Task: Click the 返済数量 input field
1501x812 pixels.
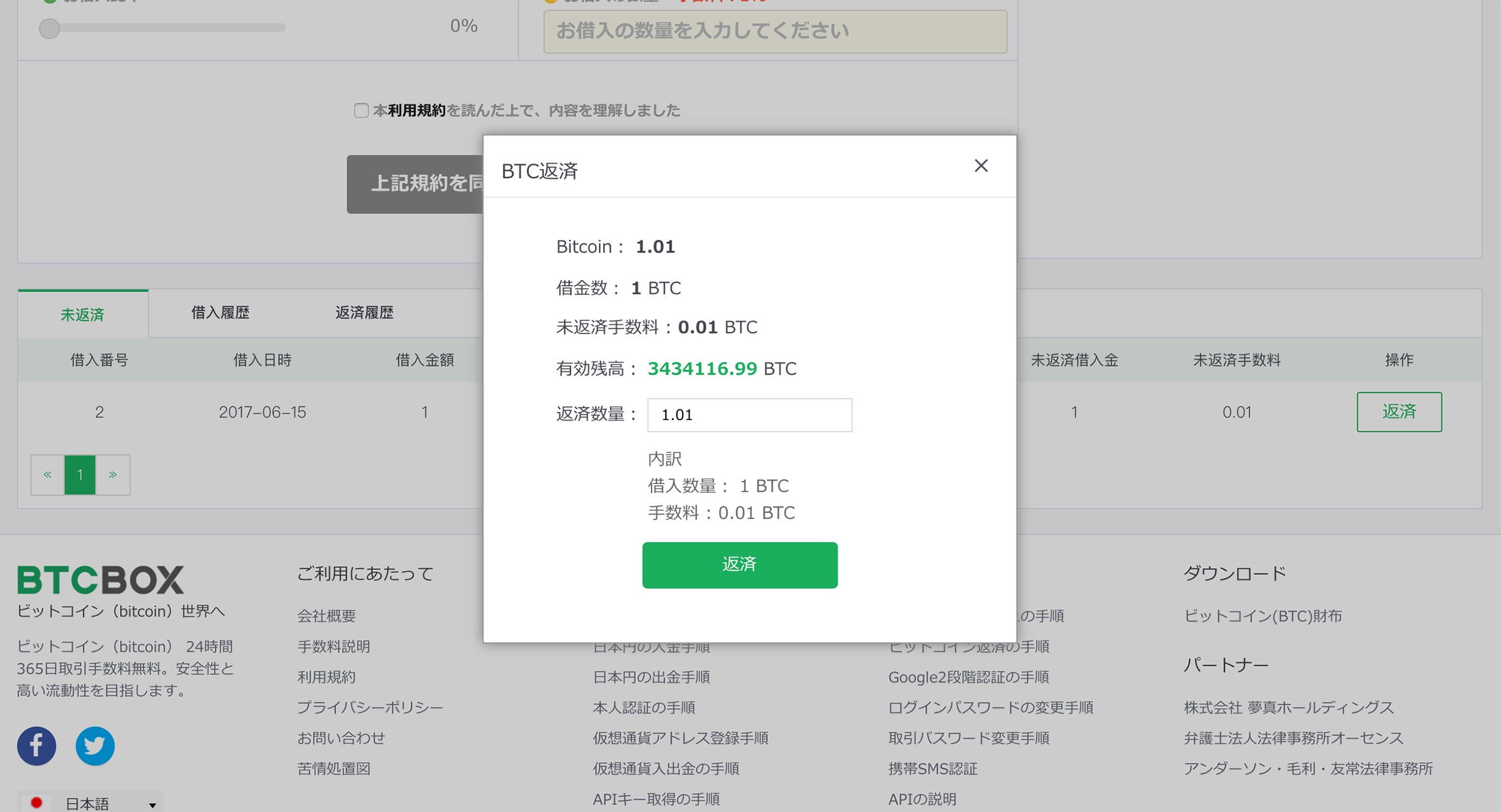Action: click(749, 414)
